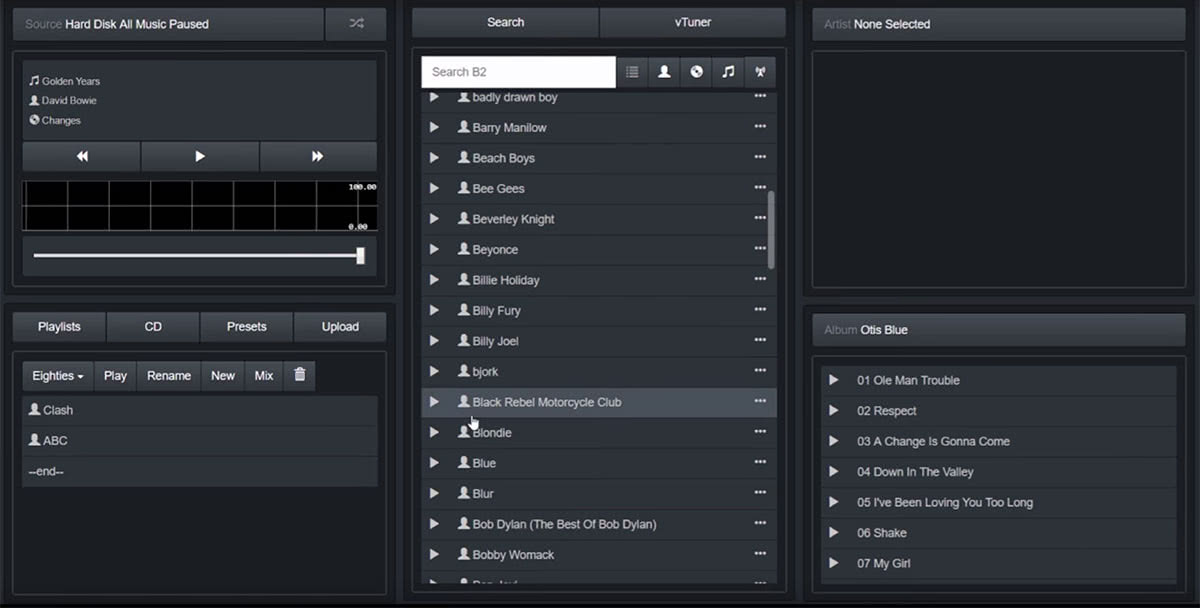This screenshot has width=1200, height=608.
Task: Skip to next track button
Action: coord(318,156)
